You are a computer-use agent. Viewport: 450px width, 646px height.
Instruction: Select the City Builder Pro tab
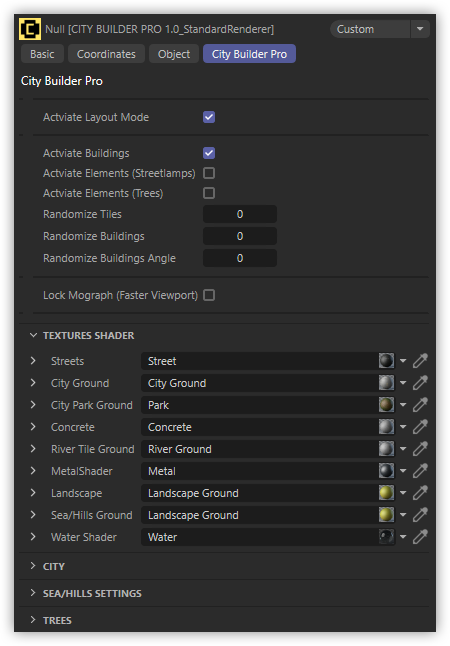click(x=249, y=54)
